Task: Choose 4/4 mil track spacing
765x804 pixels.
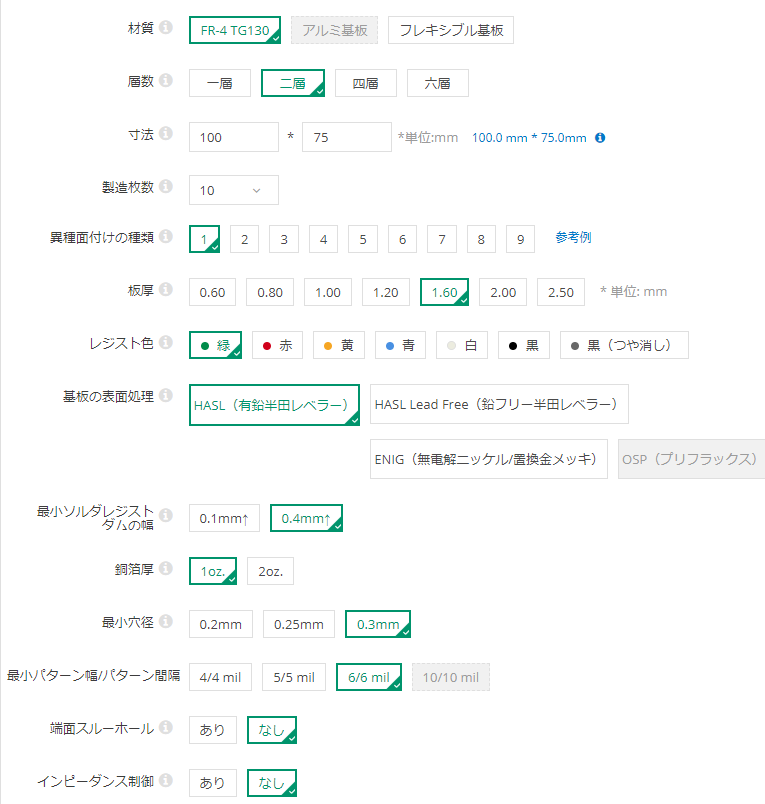Action: pyautogui.click(x=220, y=677)
